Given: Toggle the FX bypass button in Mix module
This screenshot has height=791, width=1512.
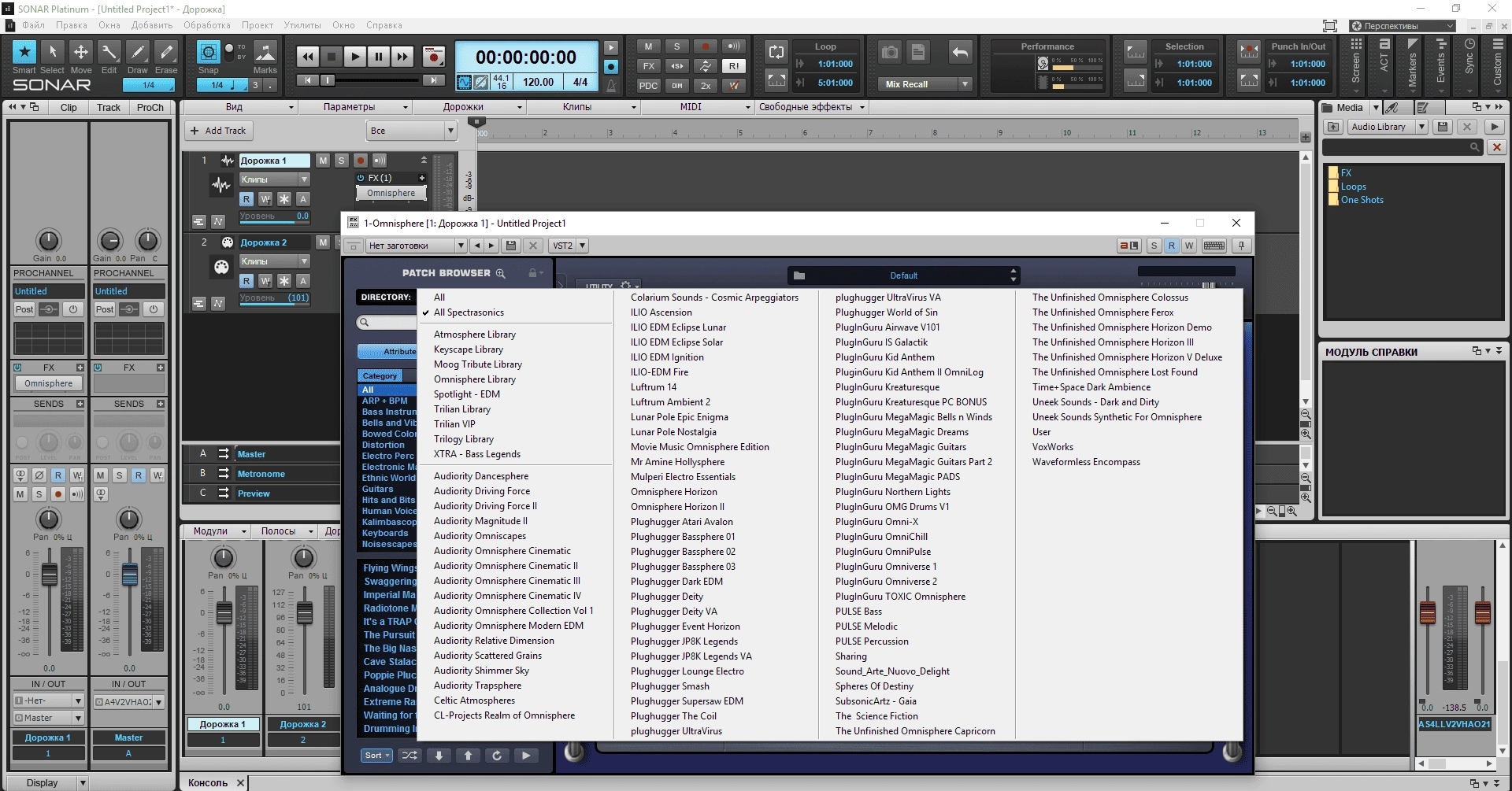Looking at the screenshot, I should coord(649,66).
